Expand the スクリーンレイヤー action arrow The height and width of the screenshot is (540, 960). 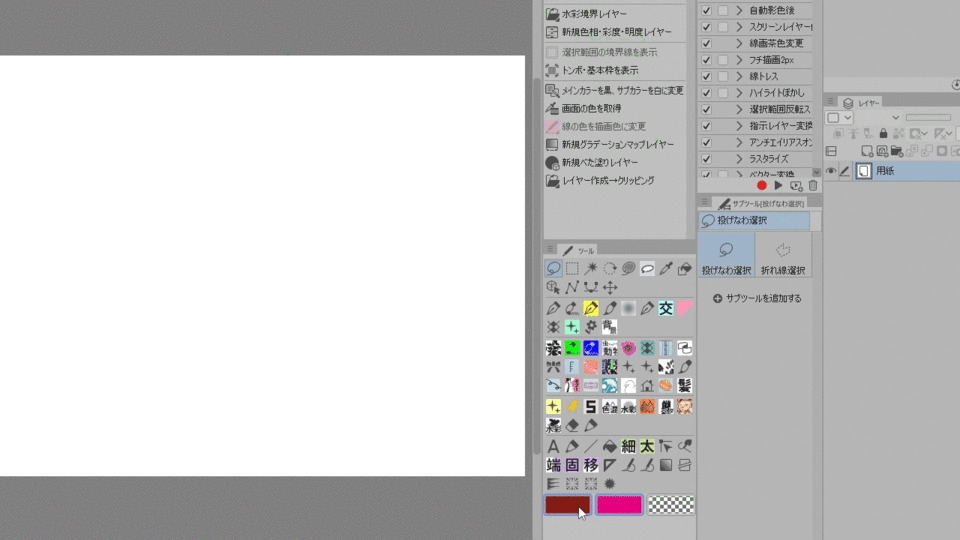(739, 27)
